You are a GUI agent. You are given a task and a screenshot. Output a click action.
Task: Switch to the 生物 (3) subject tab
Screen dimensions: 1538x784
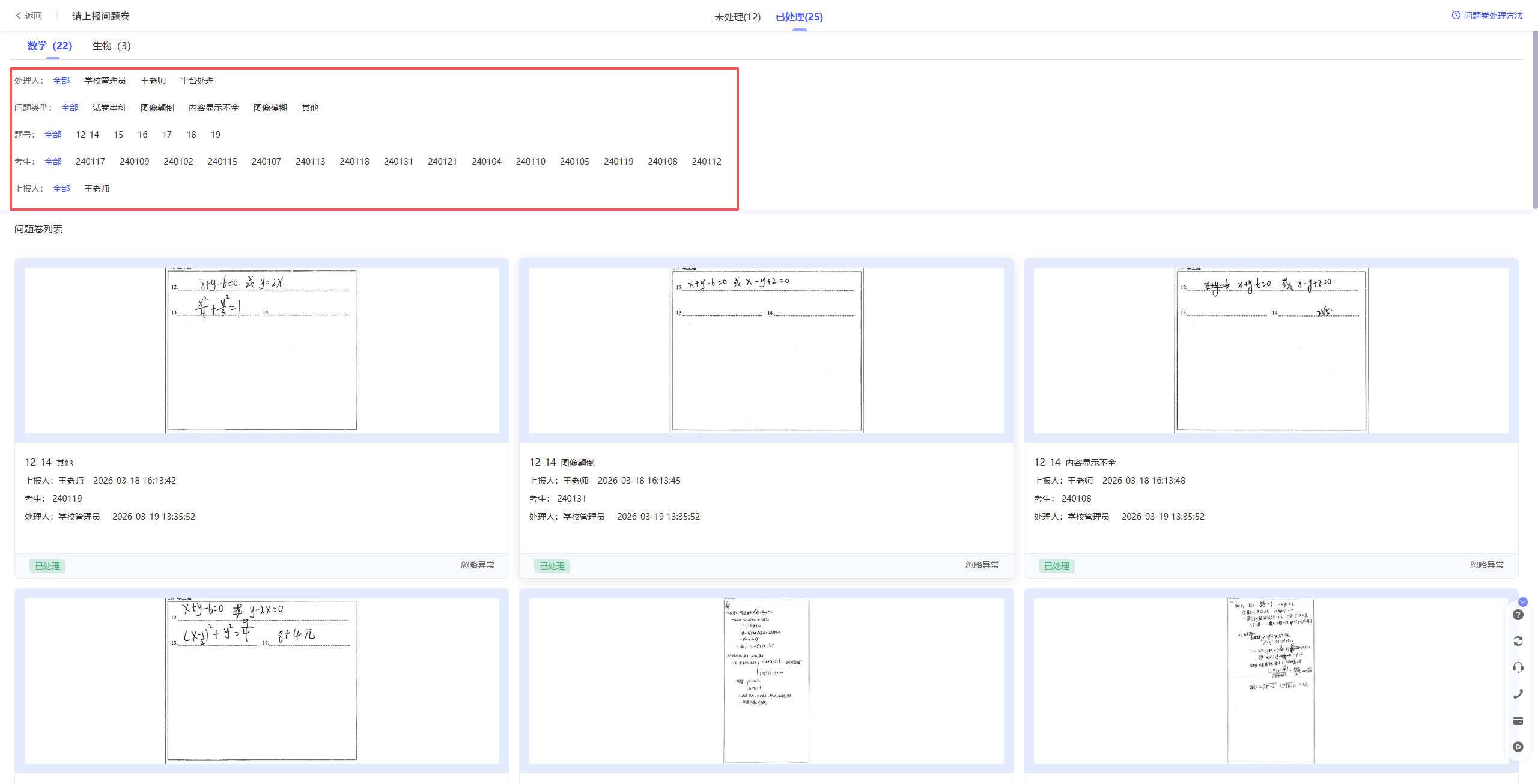point(111,46)
